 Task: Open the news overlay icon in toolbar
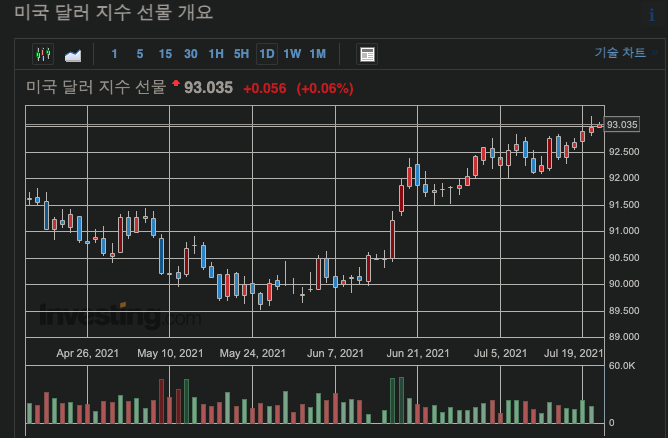point(367,54)
